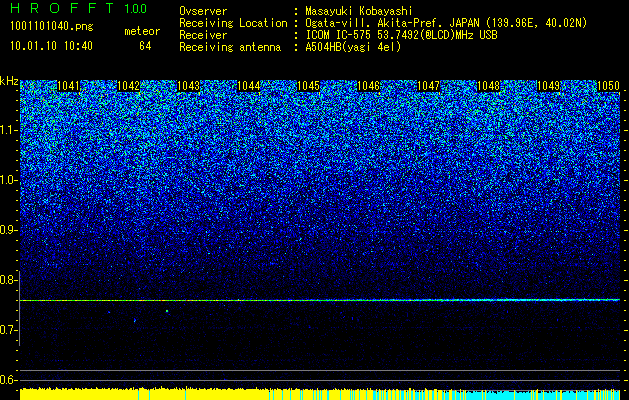The image size is (629, 400).
Task: Click the Receiving Location value line
Action: (446, 23)
